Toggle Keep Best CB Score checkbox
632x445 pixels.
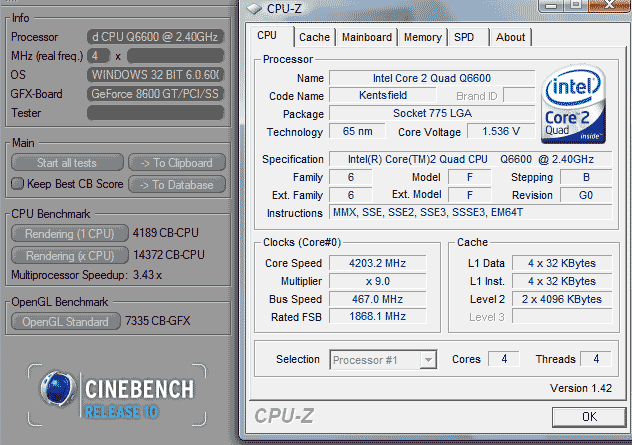pos(17,184)
